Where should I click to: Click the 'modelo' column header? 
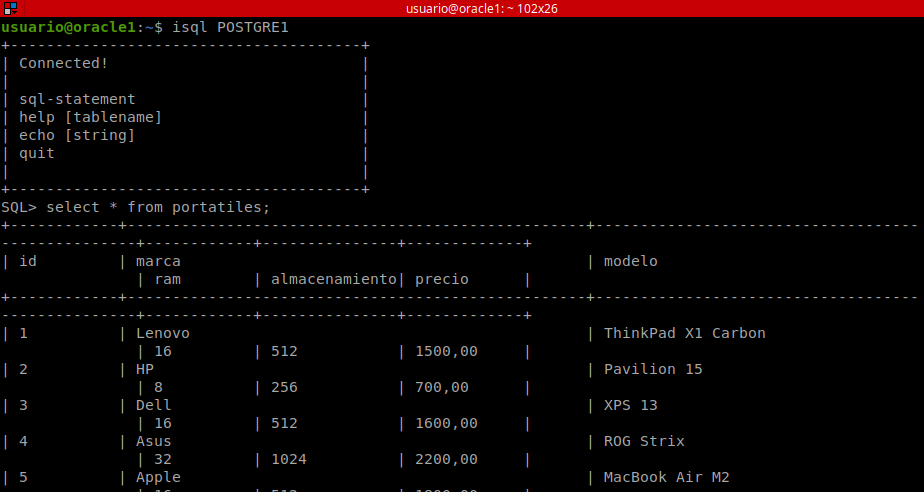click(631, 261)
